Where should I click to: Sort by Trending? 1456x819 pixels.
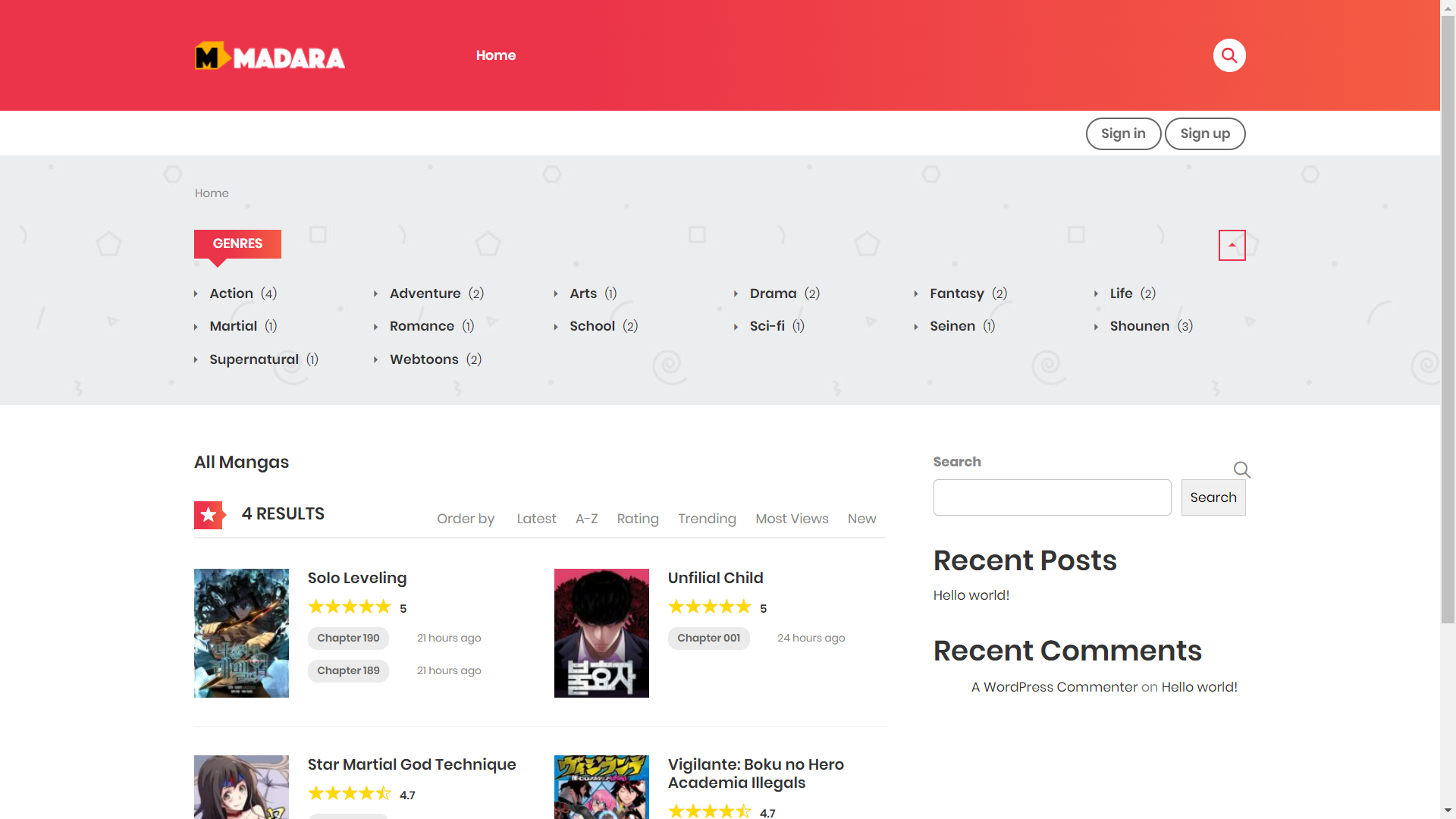point(707,519)
